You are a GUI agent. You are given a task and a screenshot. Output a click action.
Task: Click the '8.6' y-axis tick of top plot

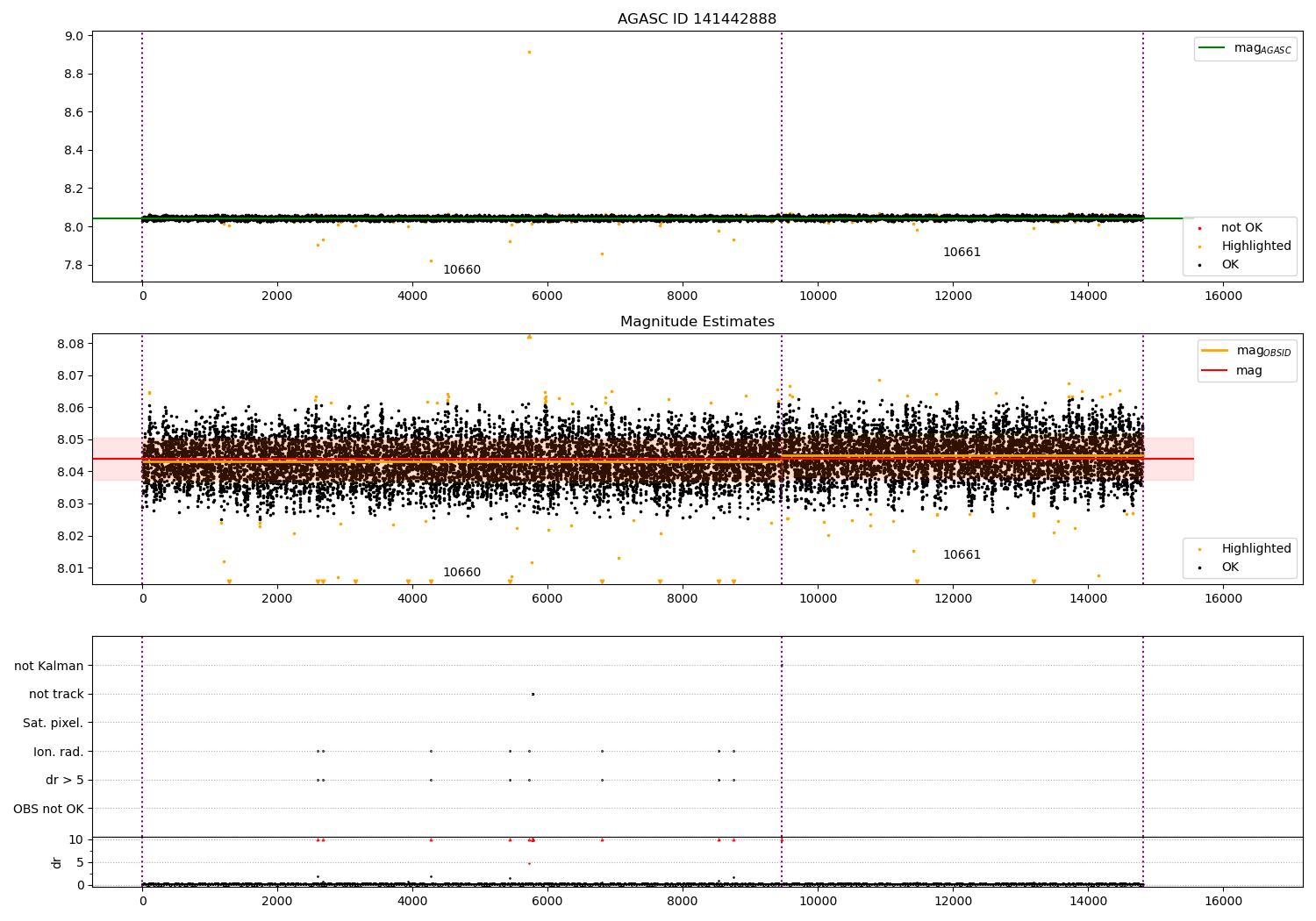[x=74, y=113]
